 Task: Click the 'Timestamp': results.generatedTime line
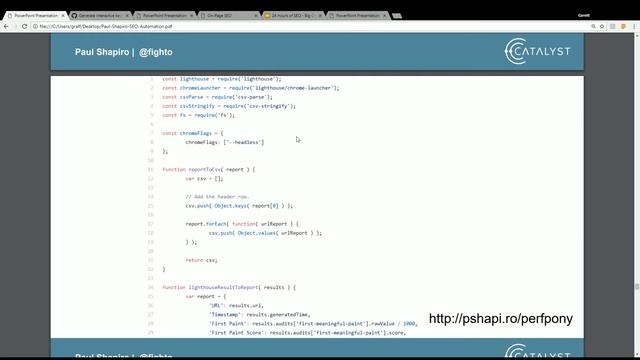[259, 315]
